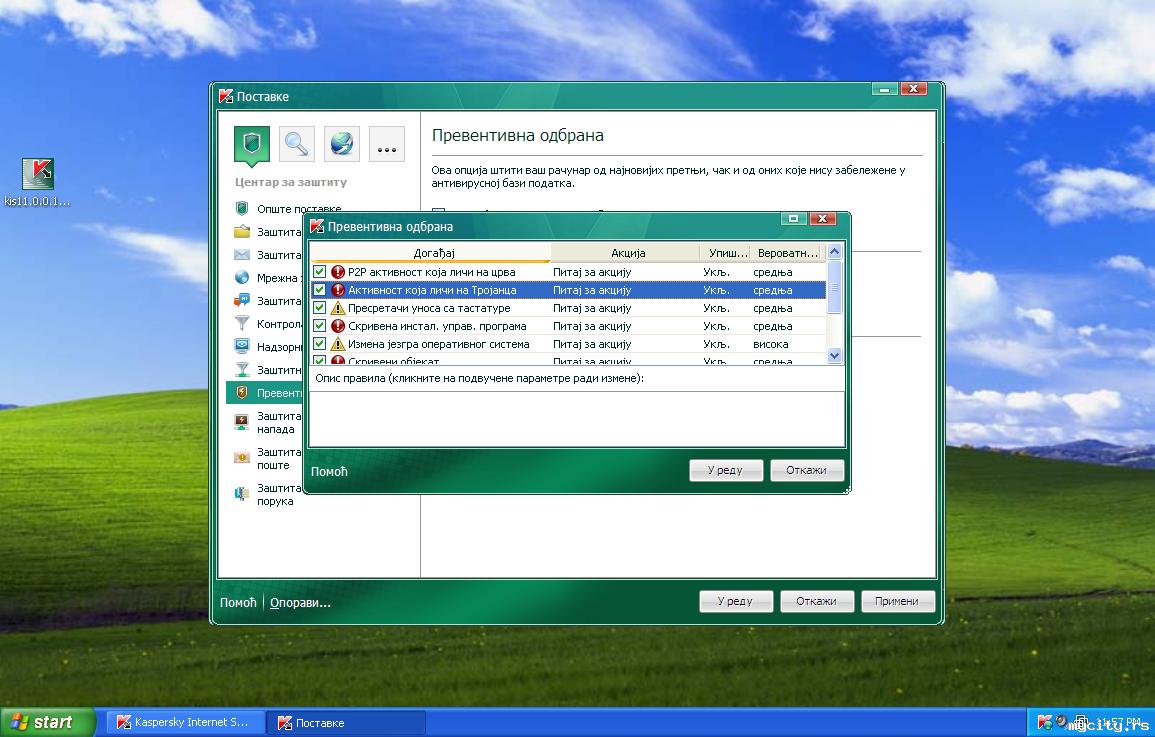Image resolution: width=1155 pixels, height=737 pixels.
Task: Open Помоћ link in Превентивна одбрана dialog
Action: click(329, 471)
